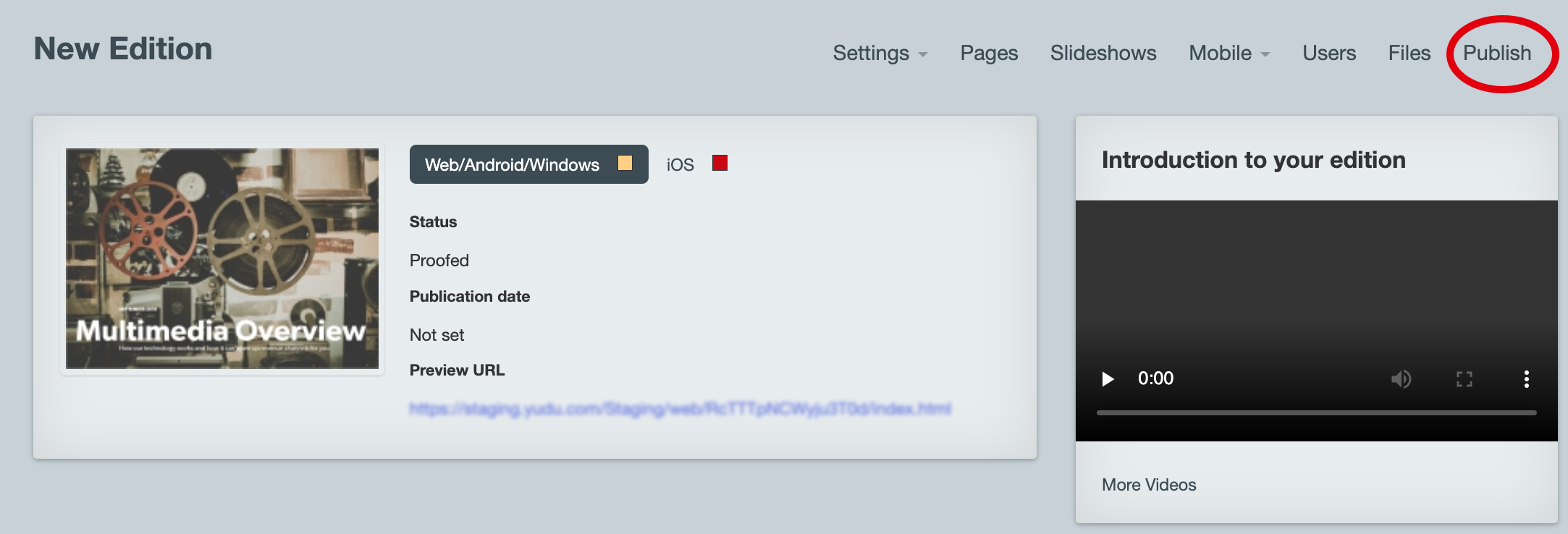
Task: Switch to the iOS platform tab
Action: (x=680, y=165)
